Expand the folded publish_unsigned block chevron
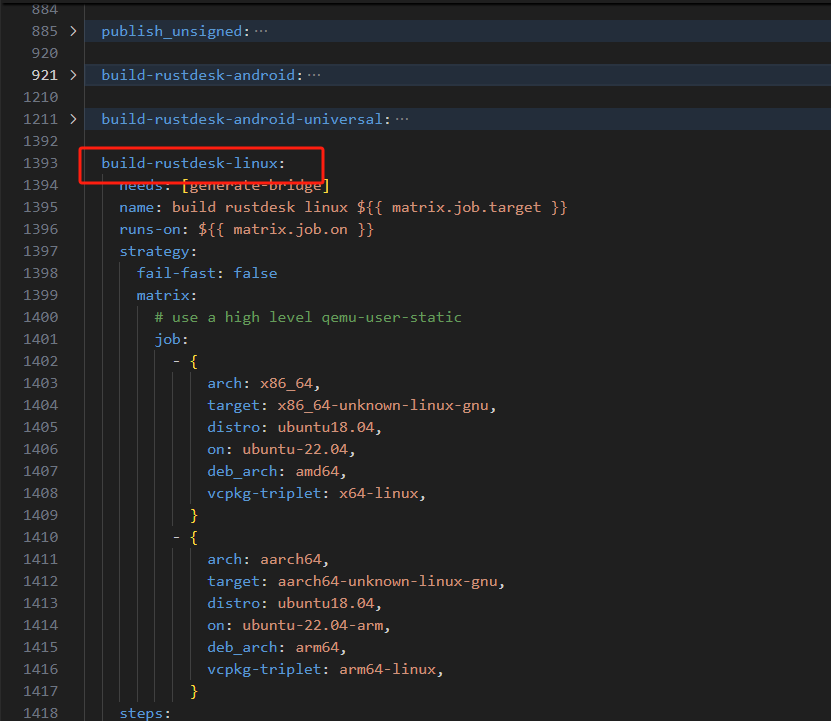831x721 pixels. coord(73,31)
